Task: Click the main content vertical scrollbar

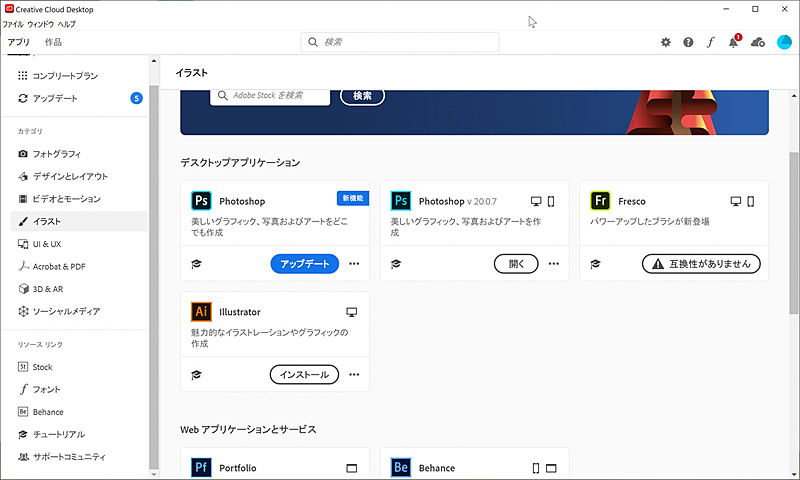Action: coord(794,233)
